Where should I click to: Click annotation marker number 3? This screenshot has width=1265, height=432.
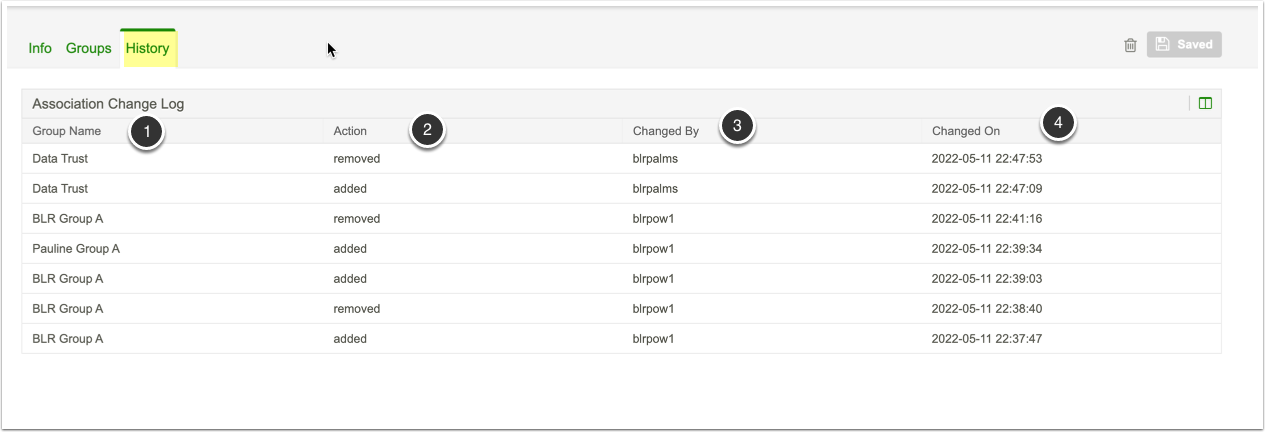[737, 127]
